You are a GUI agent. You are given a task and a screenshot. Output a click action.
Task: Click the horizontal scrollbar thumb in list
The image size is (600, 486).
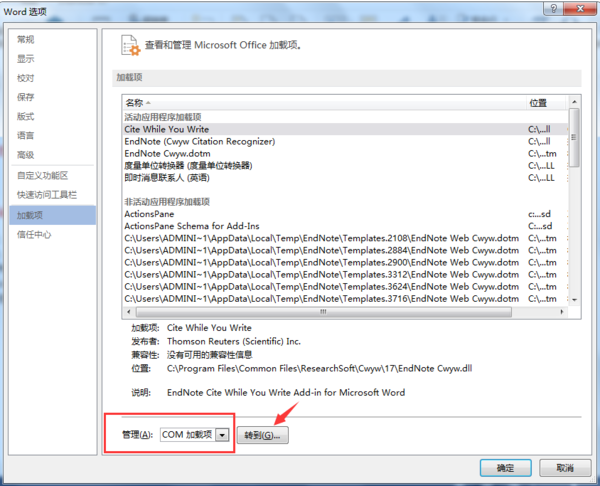[324, 312]
